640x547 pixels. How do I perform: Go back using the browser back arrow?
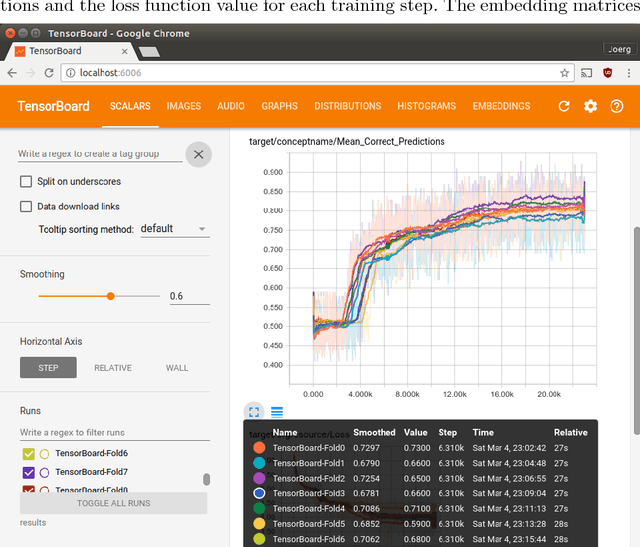[11, 73]
